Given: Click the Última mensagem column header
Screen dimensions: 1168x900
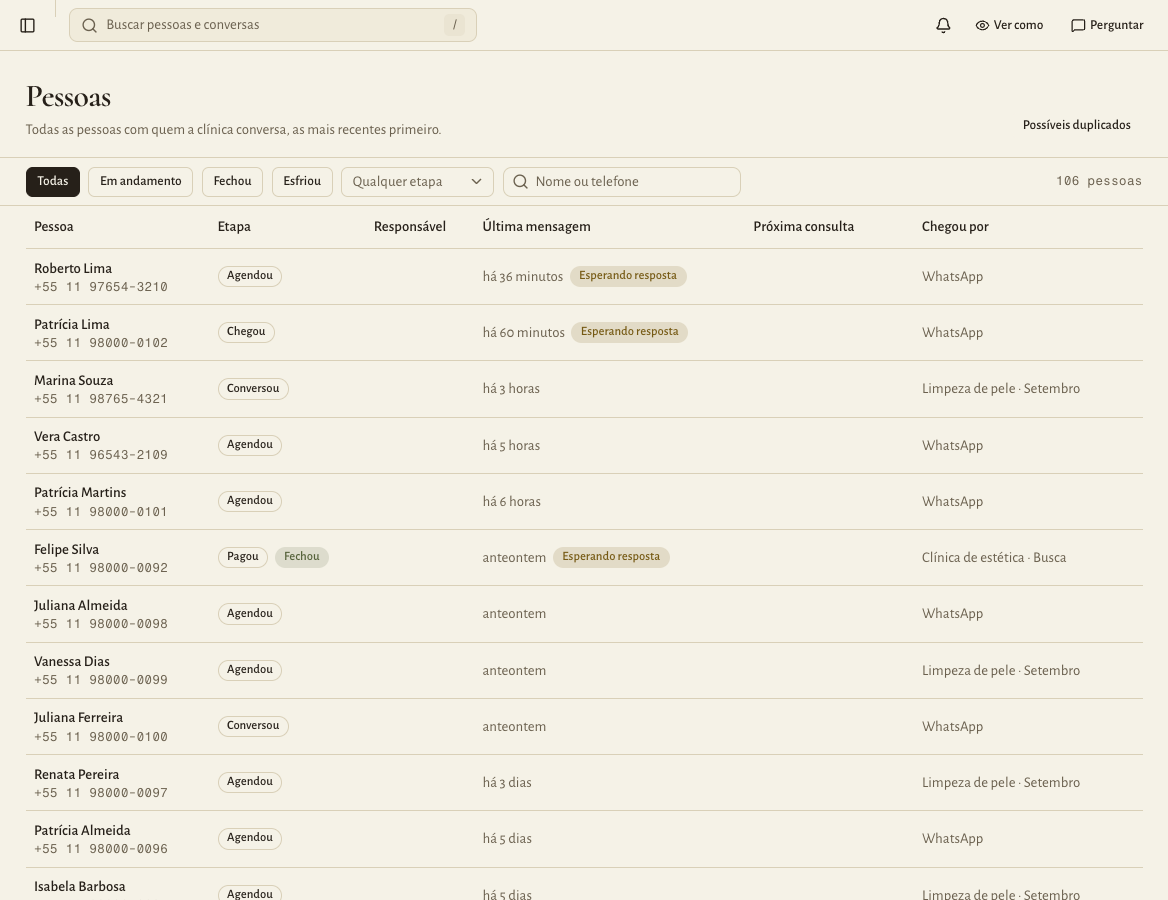Looking at the screenshot, I should click(536, 226).
